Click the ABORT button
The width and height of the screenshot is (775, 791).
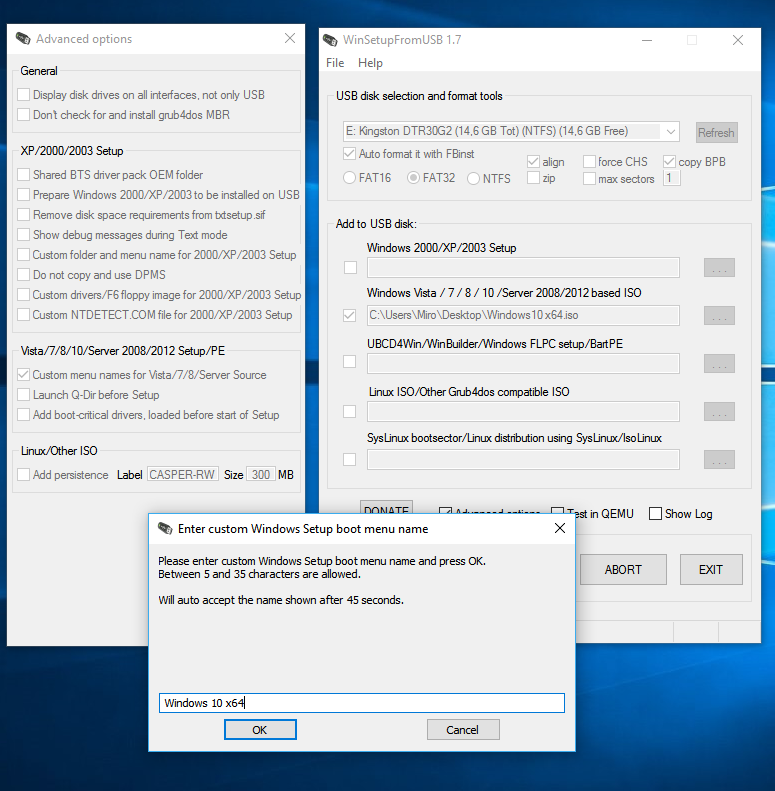623,570
